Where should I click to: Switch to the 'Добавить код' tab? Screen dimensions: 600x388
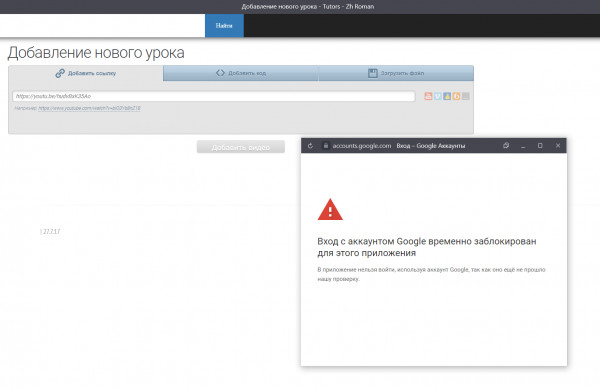241,73
